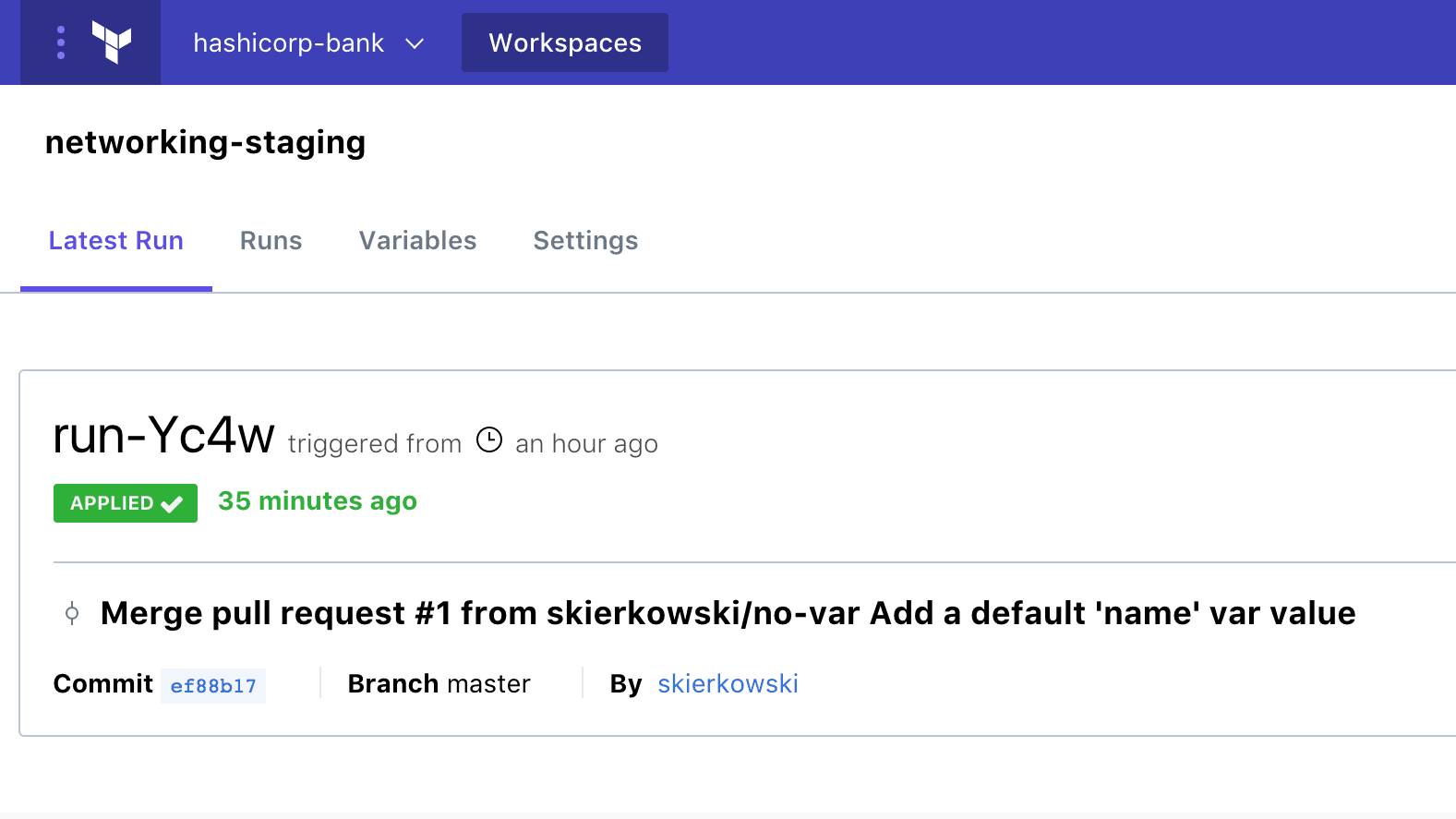Screen dimensions: 1456x819
Task: Click the networking-staging workspace title
Action: pos(205,142)
